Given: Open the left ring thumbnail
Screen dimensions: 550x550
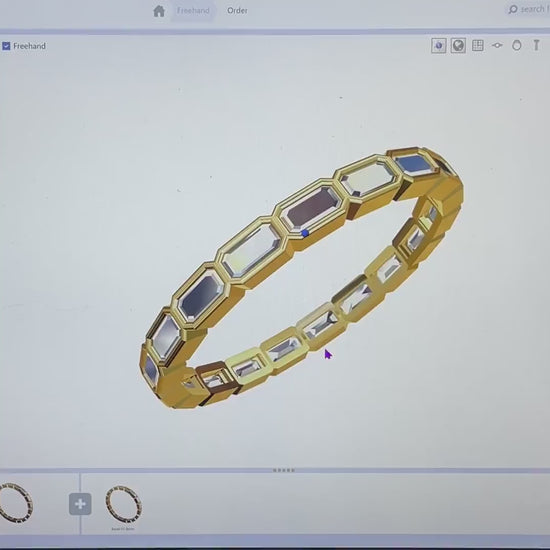Looking at the screenshot, I should 16,503.
